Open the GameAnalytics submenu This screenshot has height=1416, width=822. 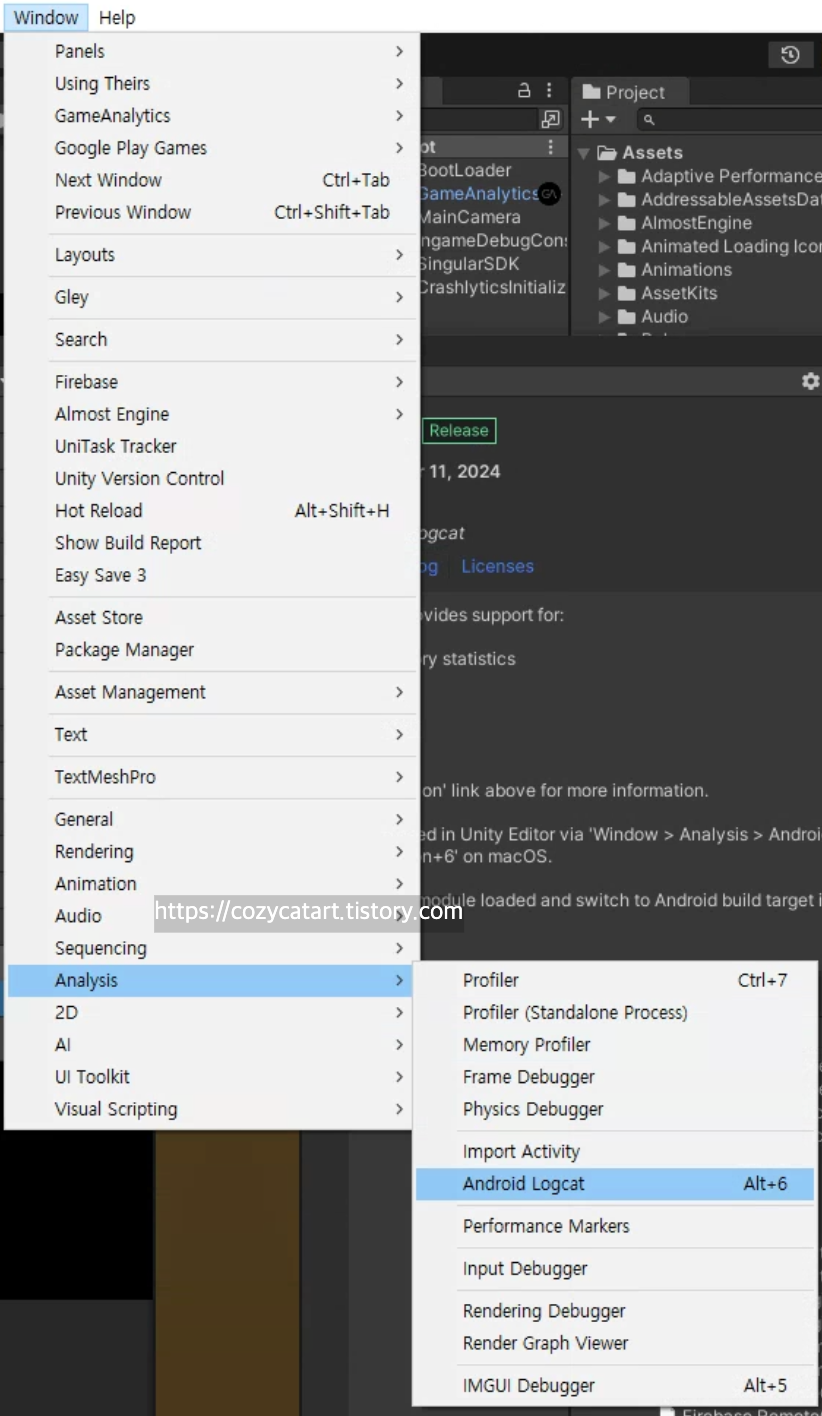(x=212, y=115)
